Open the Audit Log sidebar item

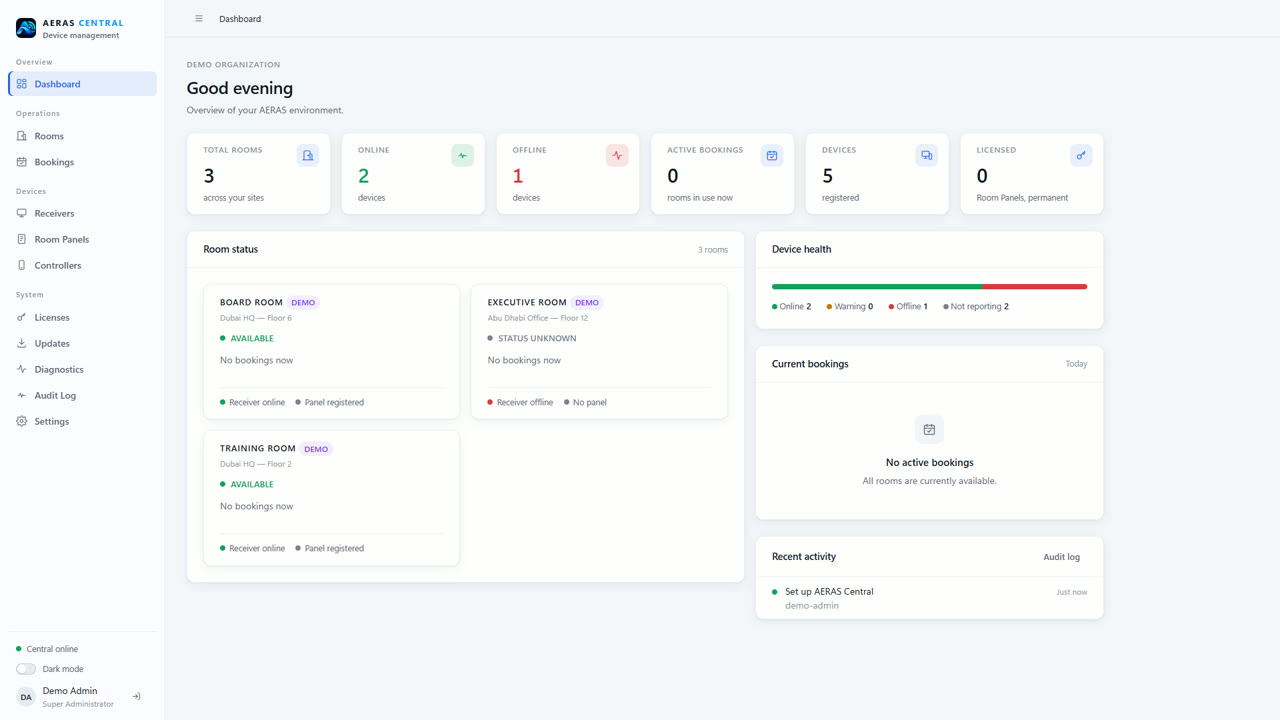(x=83, y=395)
